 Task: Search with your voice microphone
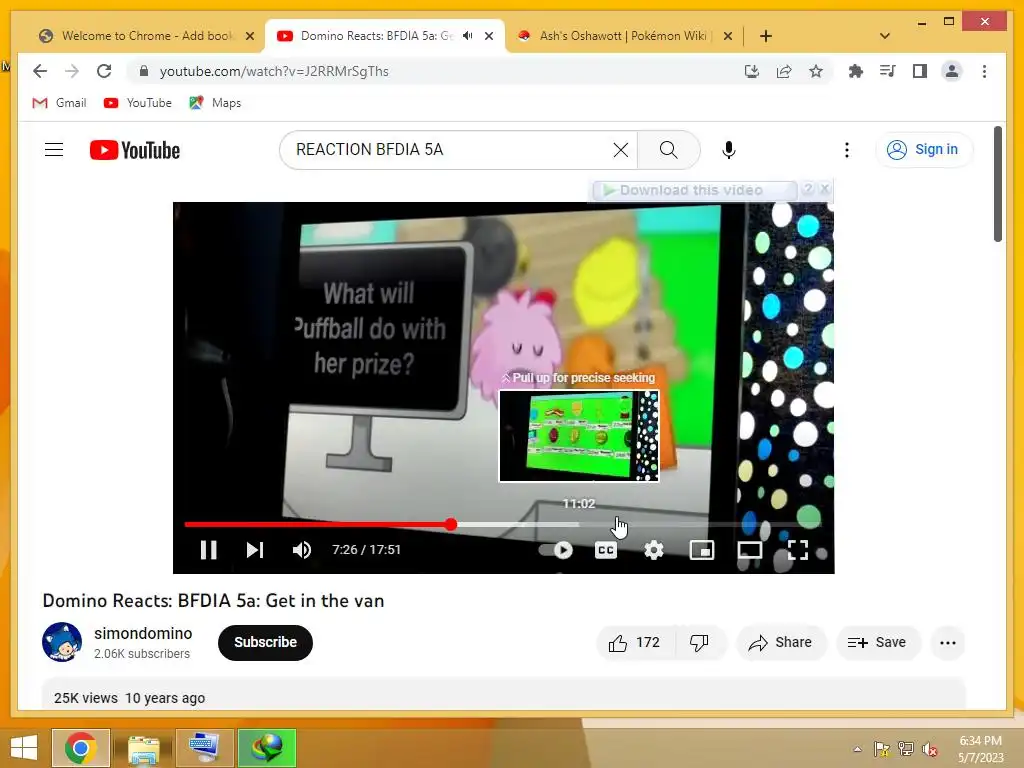click(729, 150)
